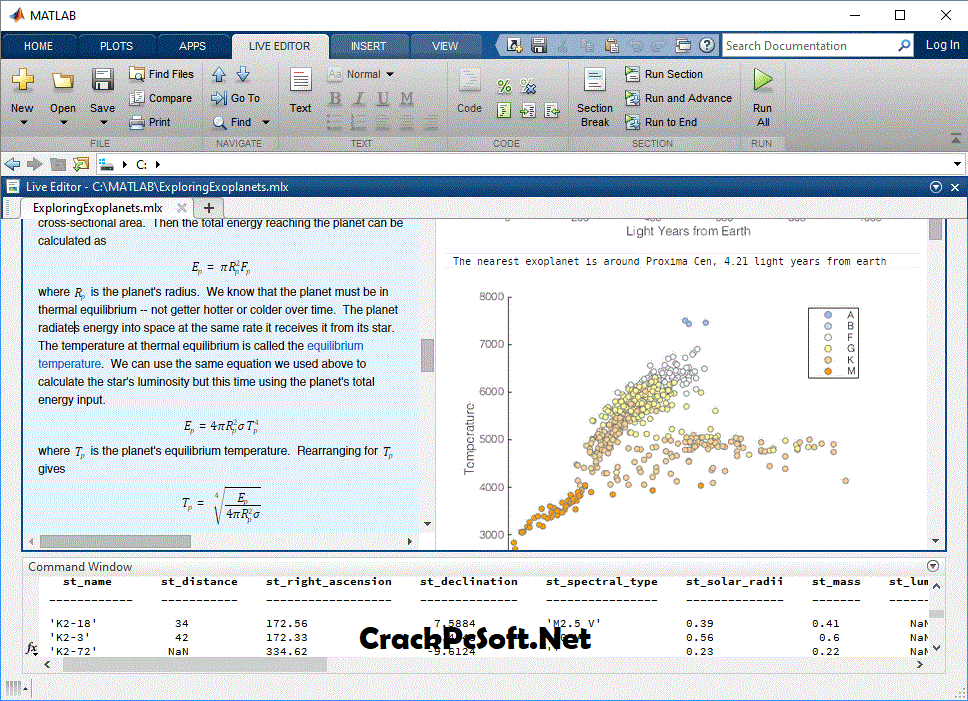This screenshot has width=968, height=701.
Task: Click the navigate down arrow icon
Action: 243,74
